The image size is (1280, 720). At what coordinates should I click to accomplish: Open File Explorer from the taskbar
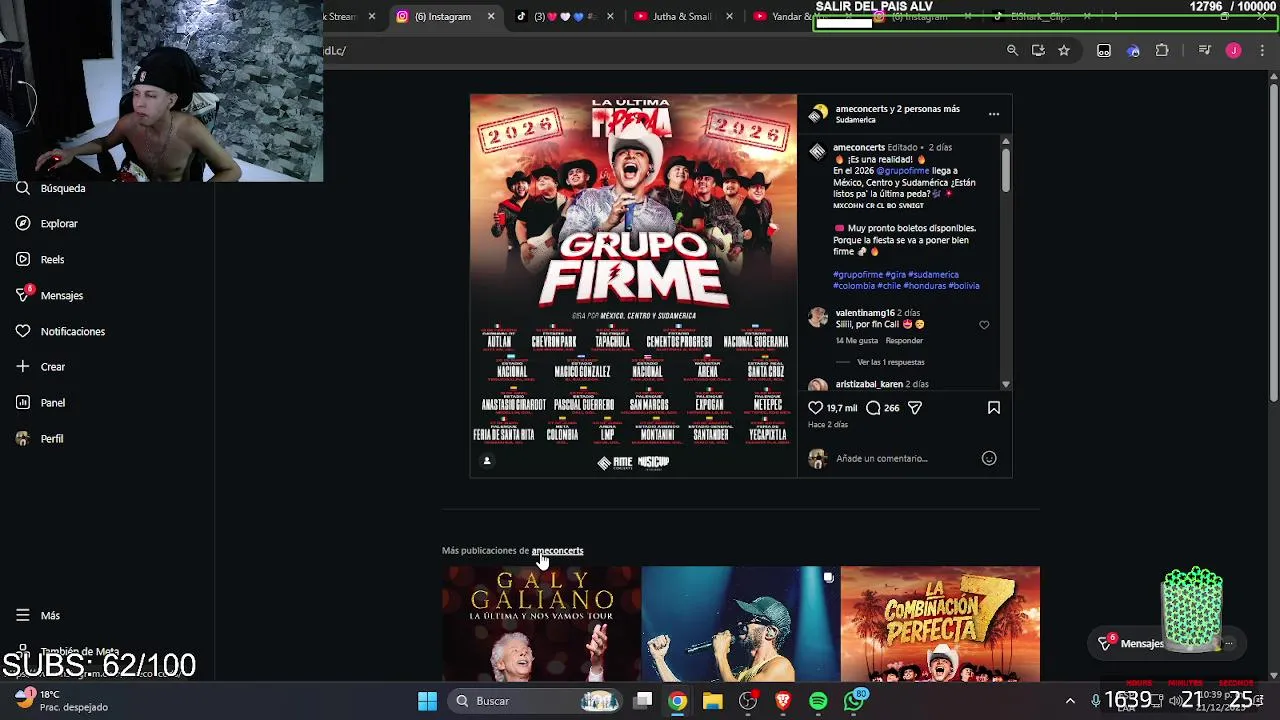(713, 701)
